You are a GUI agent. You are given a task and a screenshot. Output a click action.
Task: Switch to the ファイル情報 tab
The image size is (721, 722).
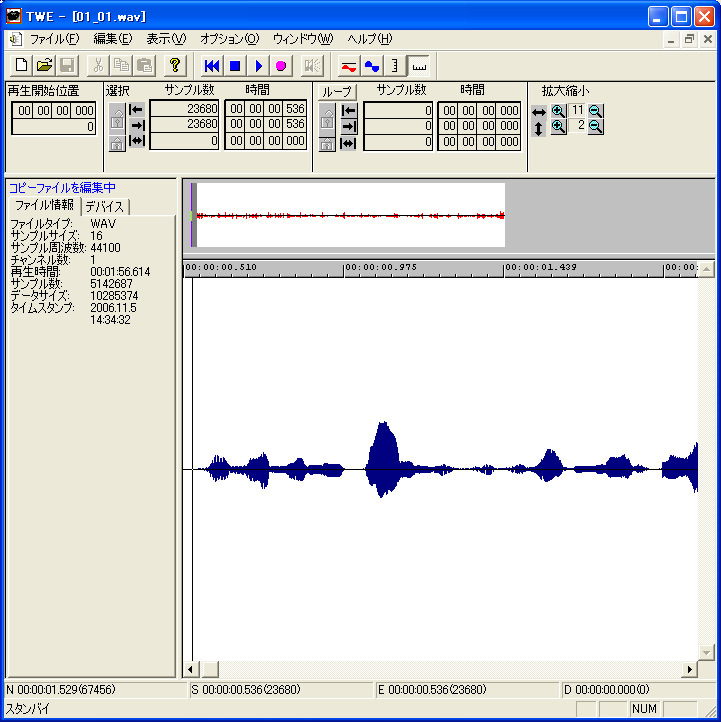44,205
